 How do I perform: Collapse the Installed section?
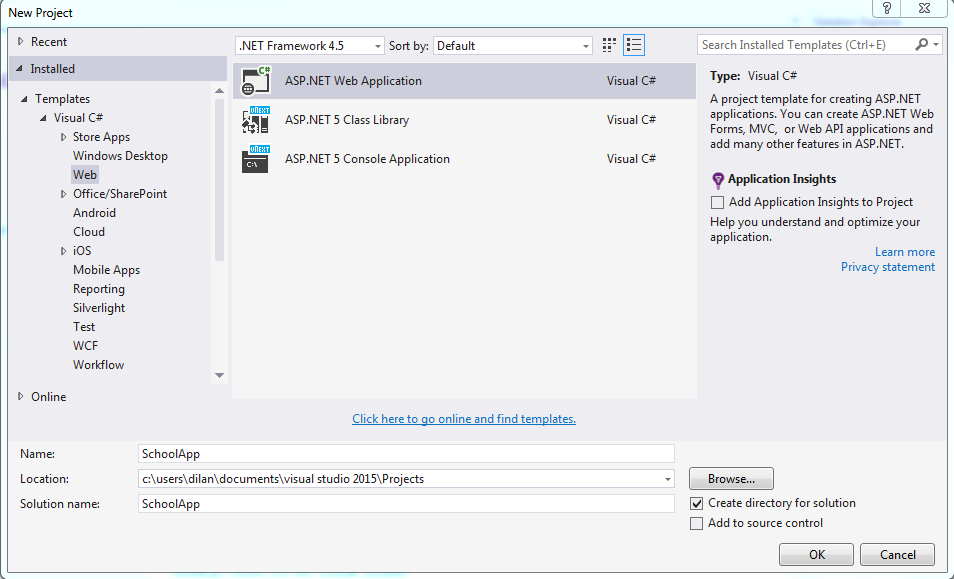(19, 69)
